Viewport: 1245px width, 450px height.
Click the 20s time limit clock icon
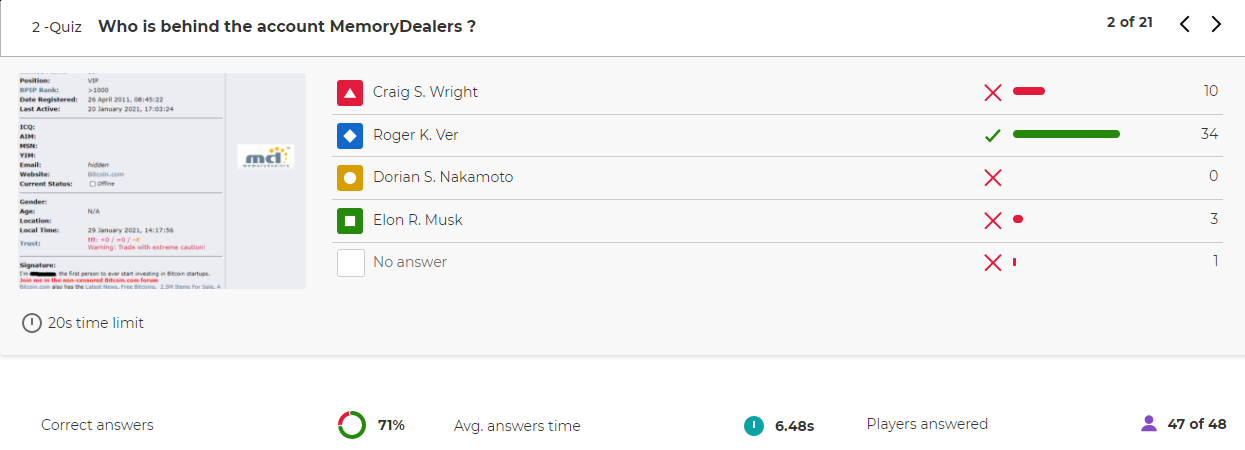(32, 323)
